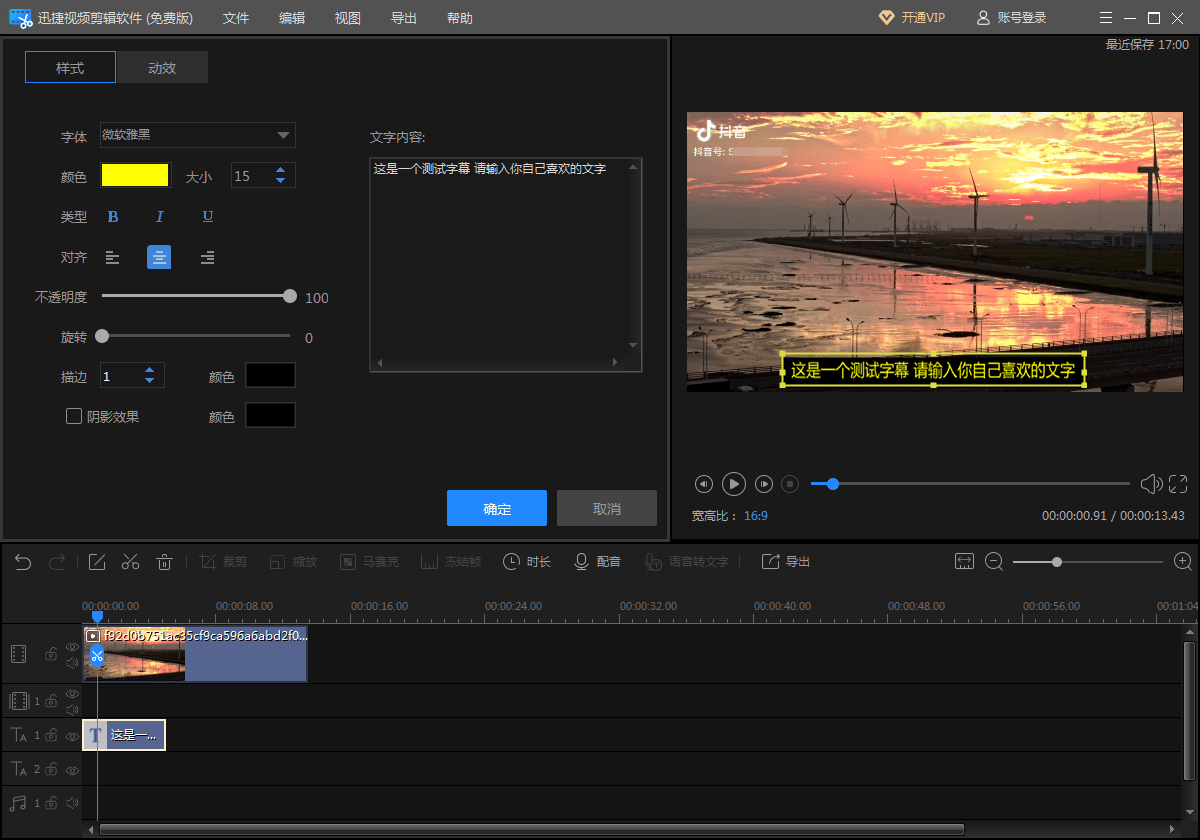This screenshot has width=1200, height=840.
Task: Select the 裁剪 crop tool
Action: point(223,562)
